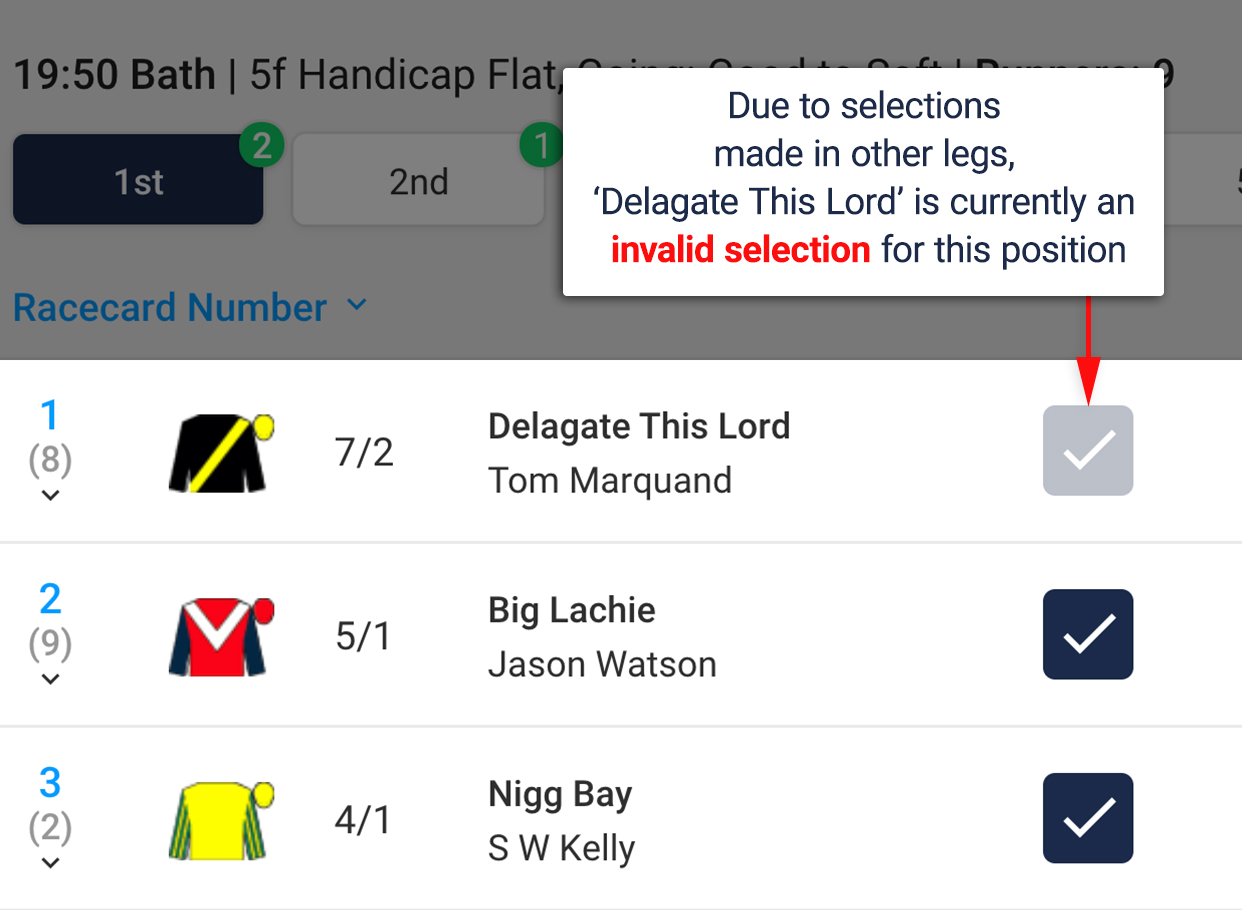Deselect the Nigg Bay checkbox
Viewport: 1242px width, 910px height.
click(1087, 819)
